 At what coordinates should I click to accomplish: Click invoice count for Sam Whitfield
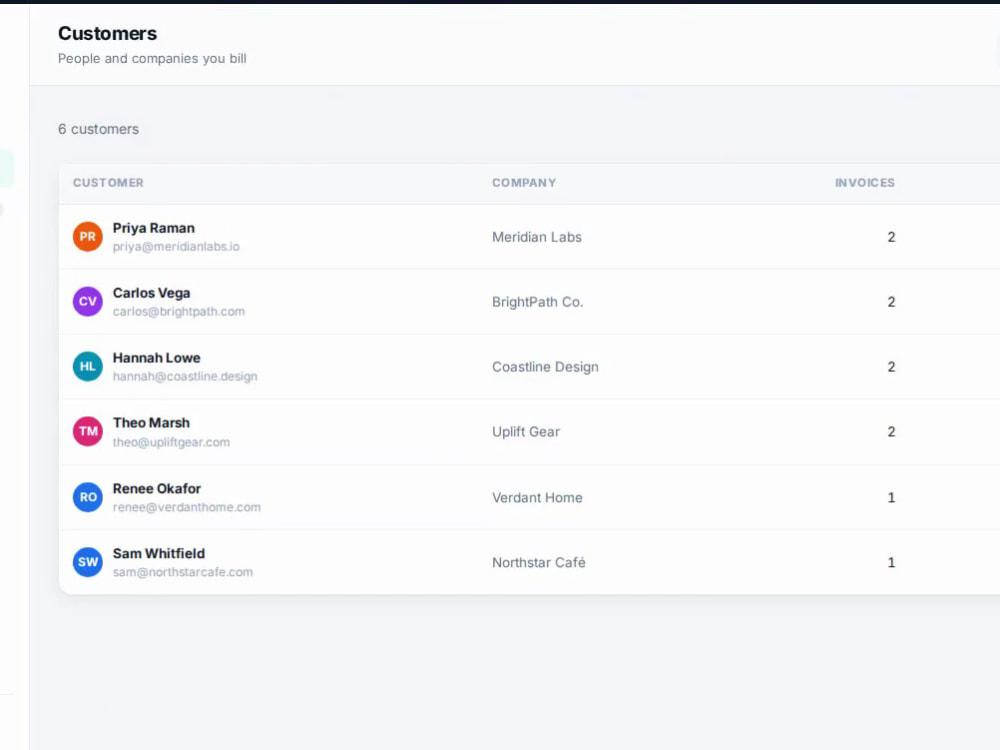pos(891,563)
